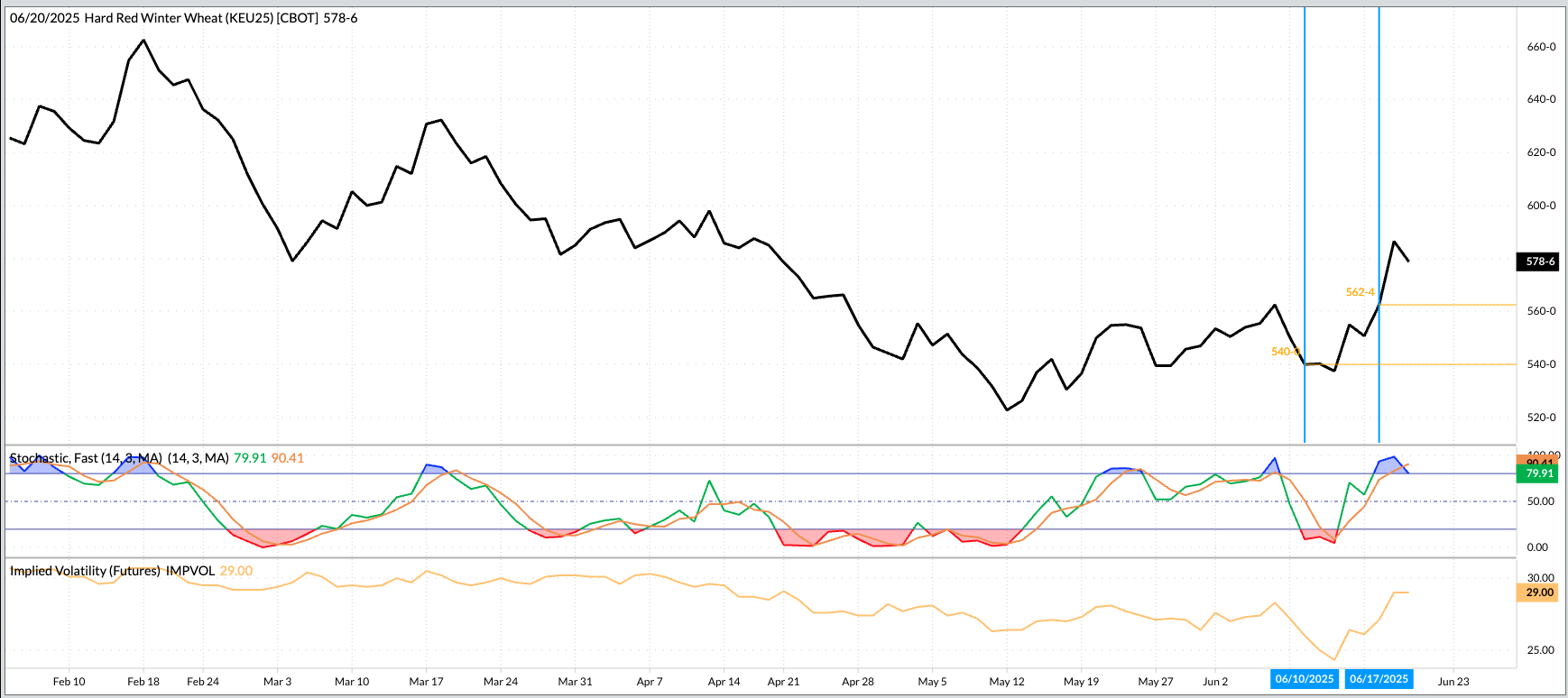Click the Mar 17 date axis label
The height and width of the screenshot is (698, 1568).
click(426, 681)
